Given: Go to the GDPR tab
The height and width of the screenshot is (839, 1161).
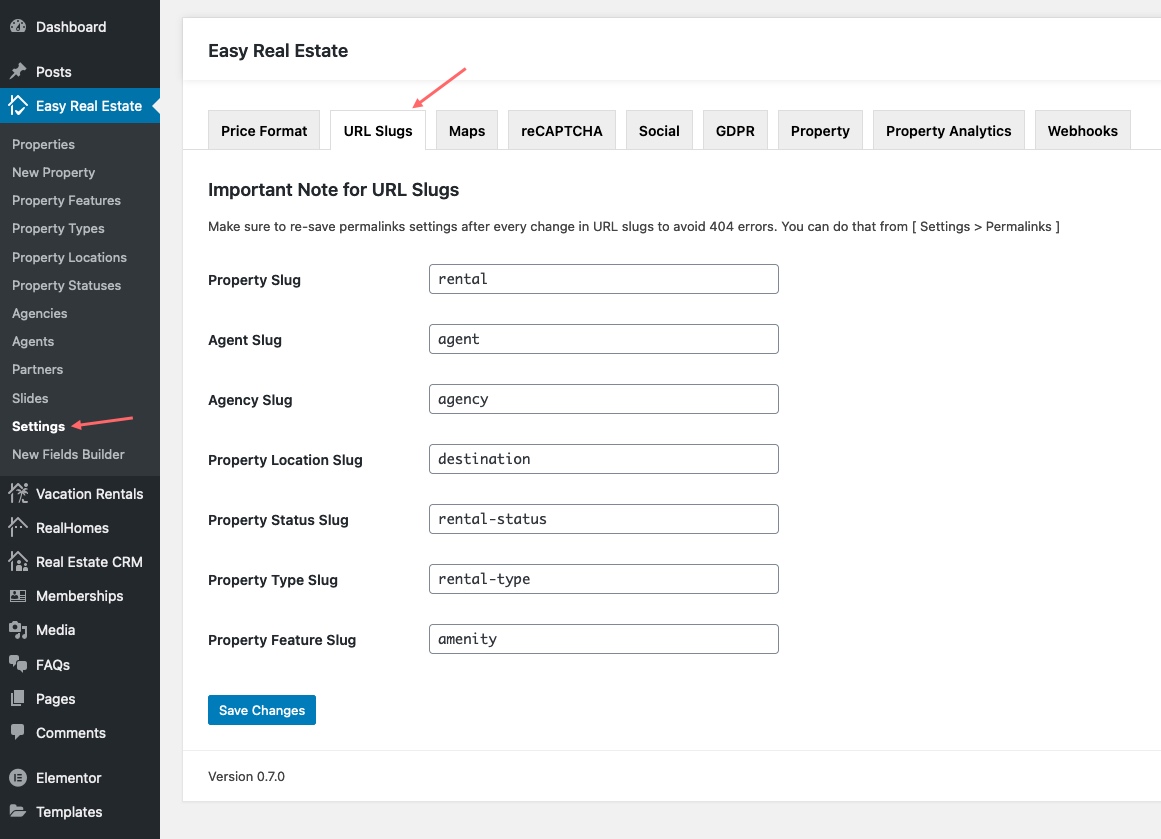Looking at the screenshot, I should pyautogui.click(x=735, y=130).
